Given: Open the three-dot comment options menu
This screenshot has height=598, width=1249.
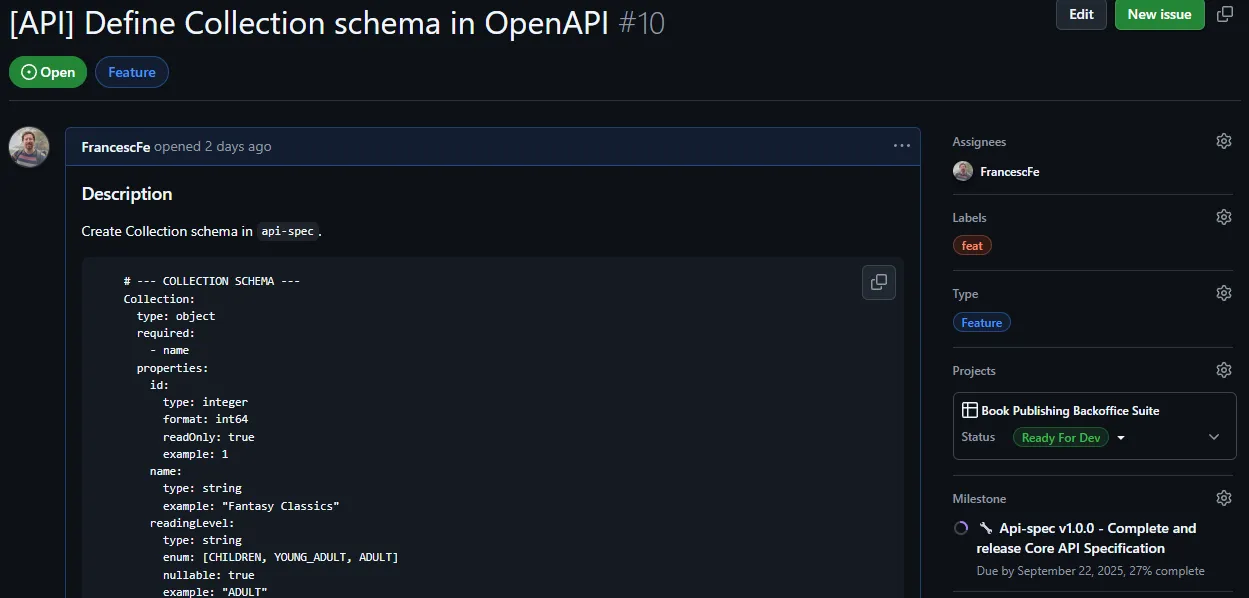Looking at the screenshot, I should [x=902, y=146].
